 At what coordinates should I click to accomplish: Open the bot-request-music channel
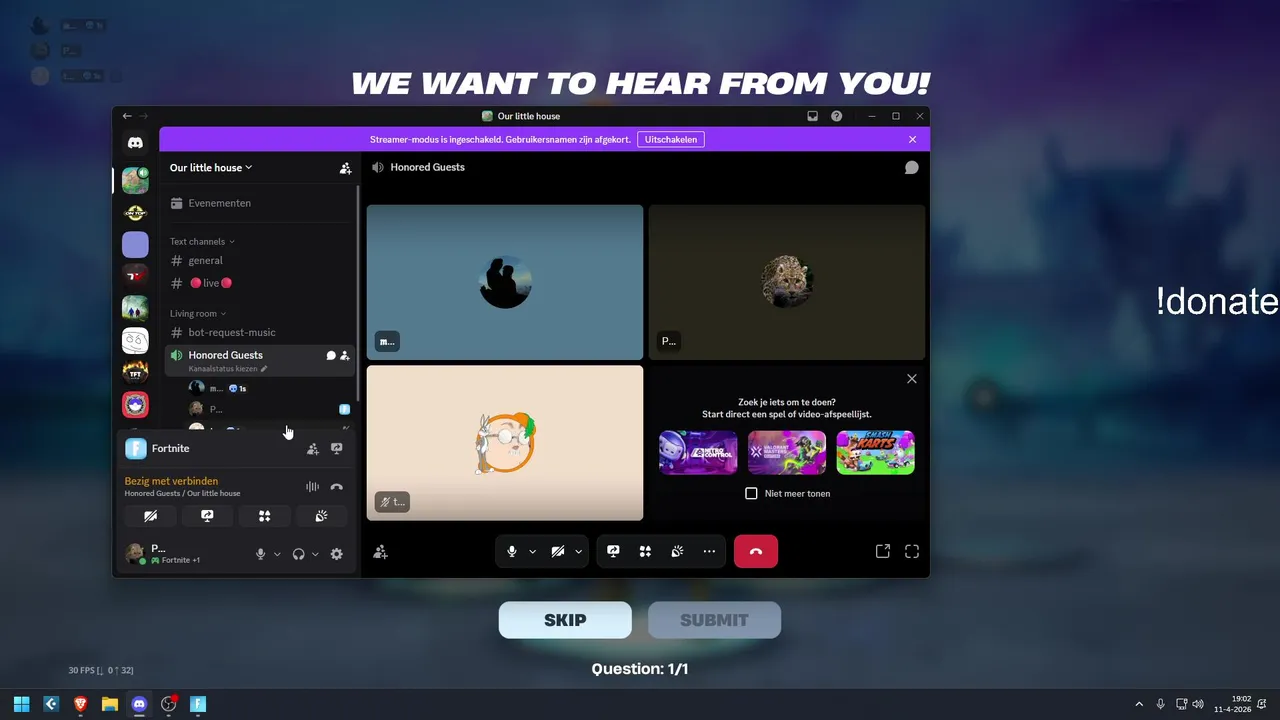pos(260,332)
